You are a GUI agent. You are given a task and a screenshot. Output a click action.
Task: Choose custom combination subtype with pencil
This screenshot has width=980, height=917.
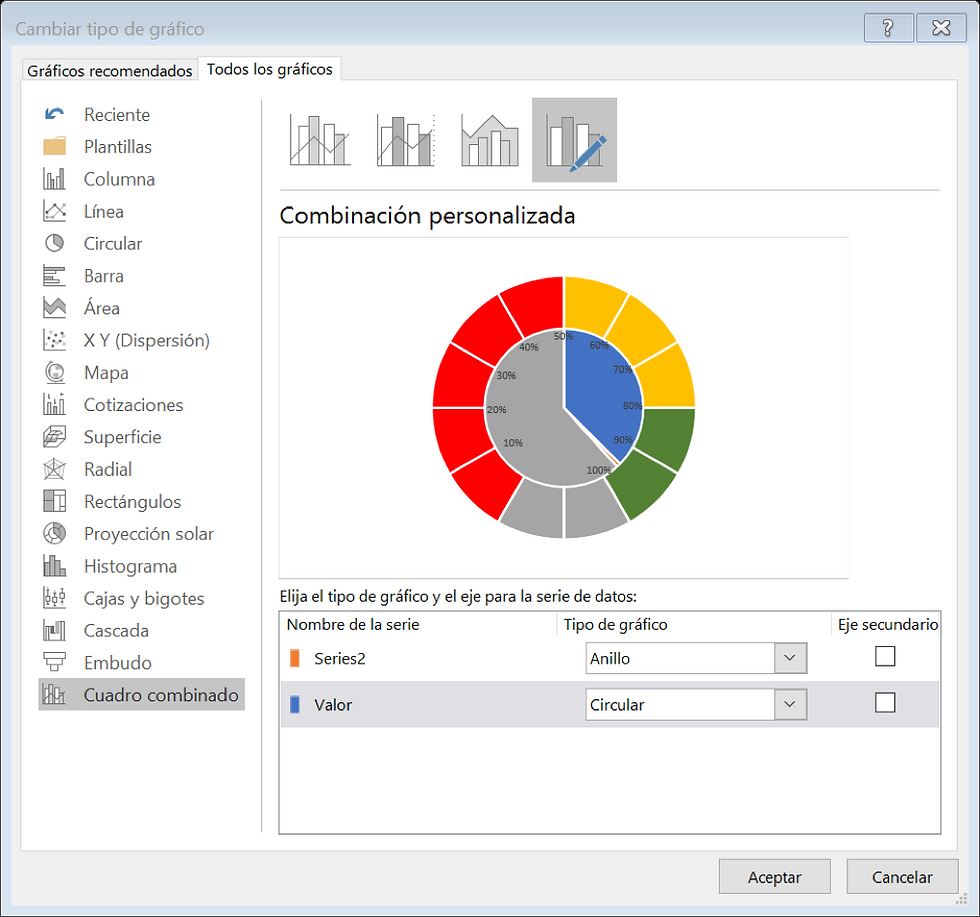574,140
